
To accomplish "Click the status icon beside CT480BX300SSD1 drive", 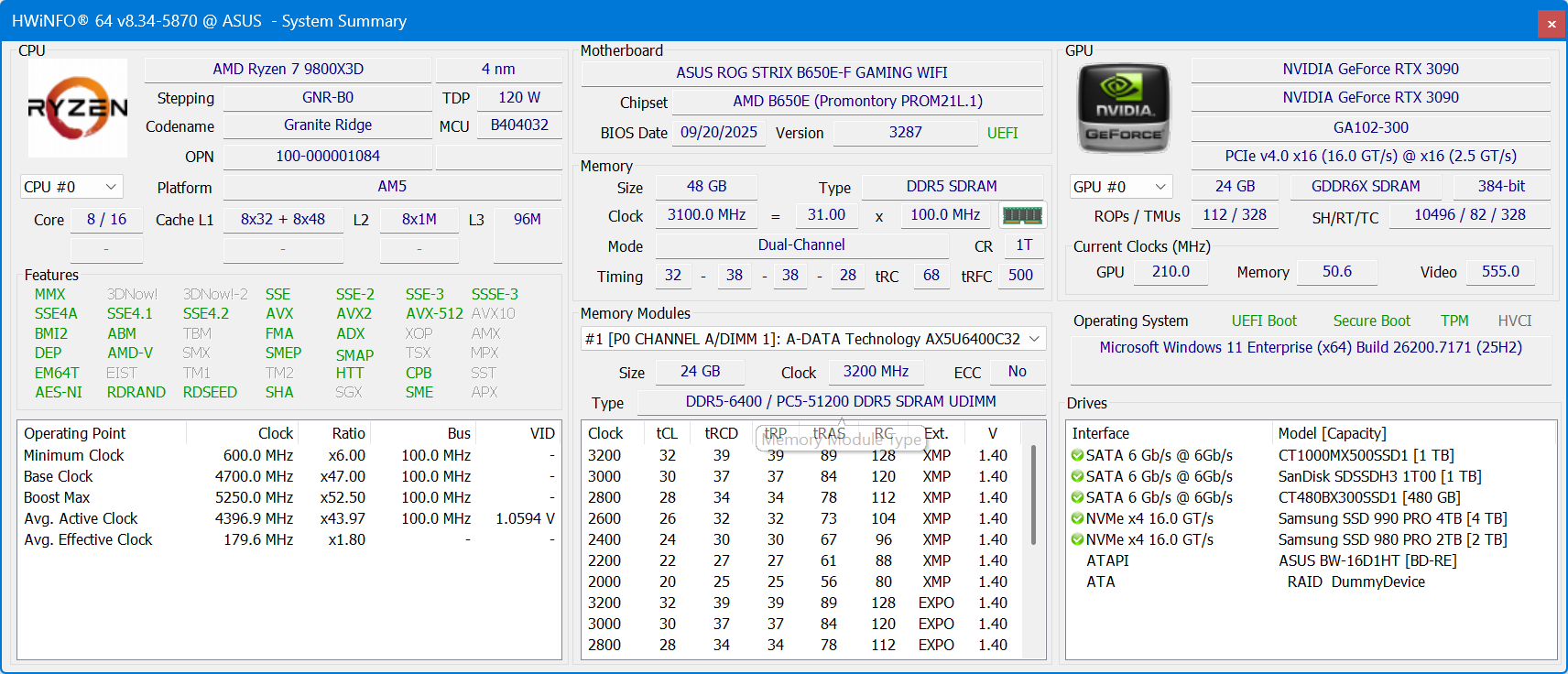I will tap(1077, 497).
